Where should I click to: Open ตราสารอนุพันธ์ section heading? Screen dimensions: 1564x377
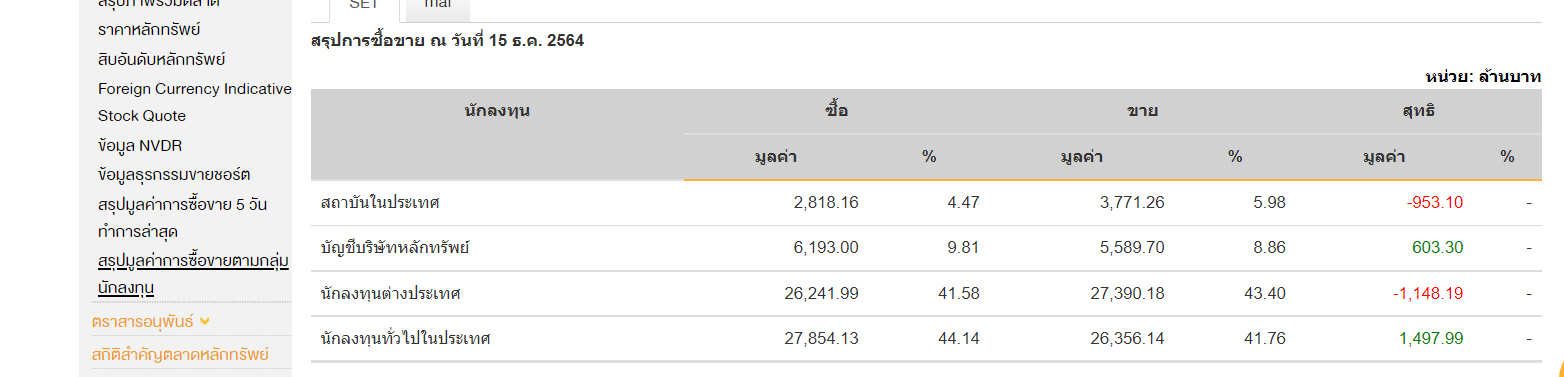[x=142, y=322]
